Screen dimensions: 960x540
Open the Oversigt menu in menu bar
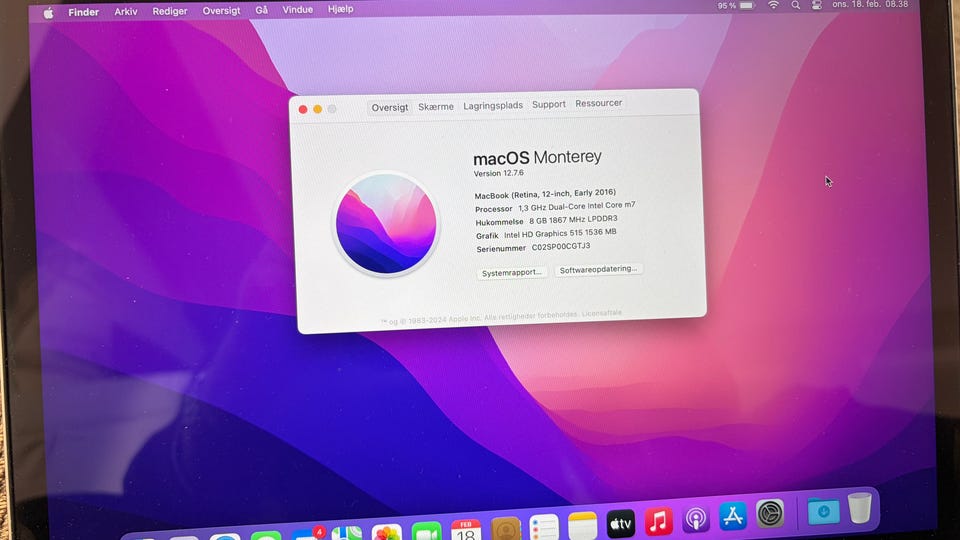221,10
